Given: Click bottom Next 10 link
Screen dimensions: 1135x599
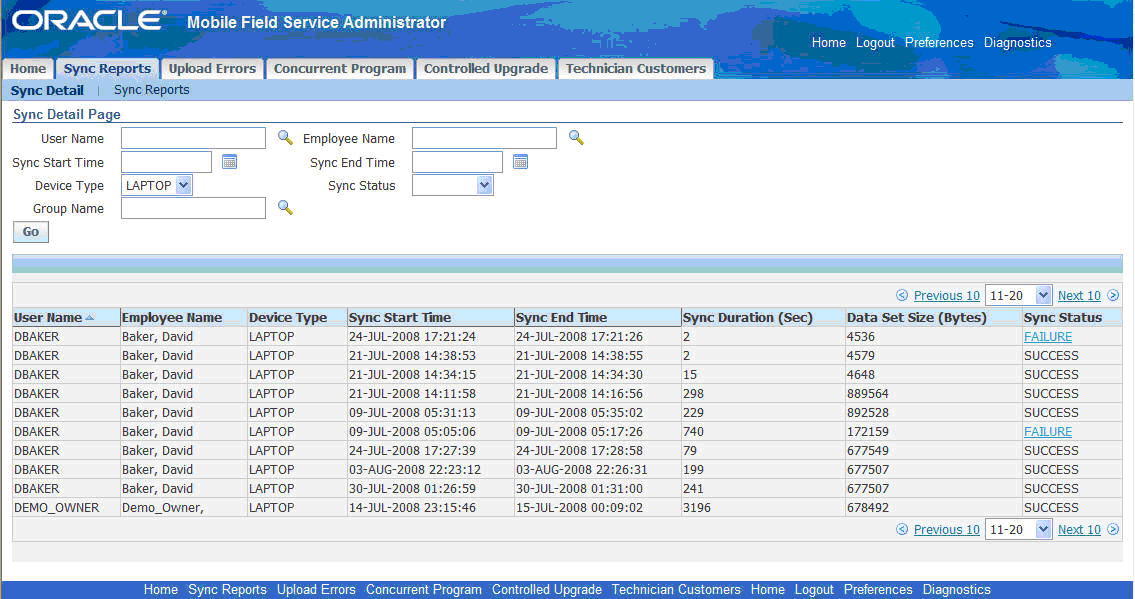Looking at the screenshot, I should click(1079, 529).
